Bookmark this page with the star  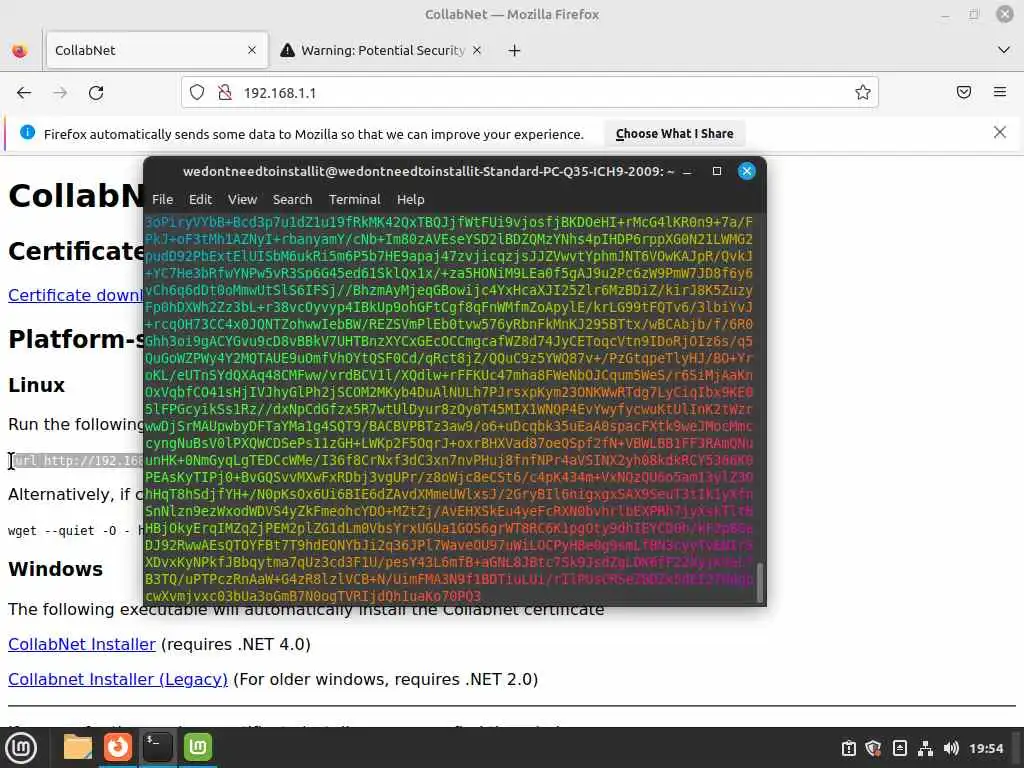coord(863,93)
